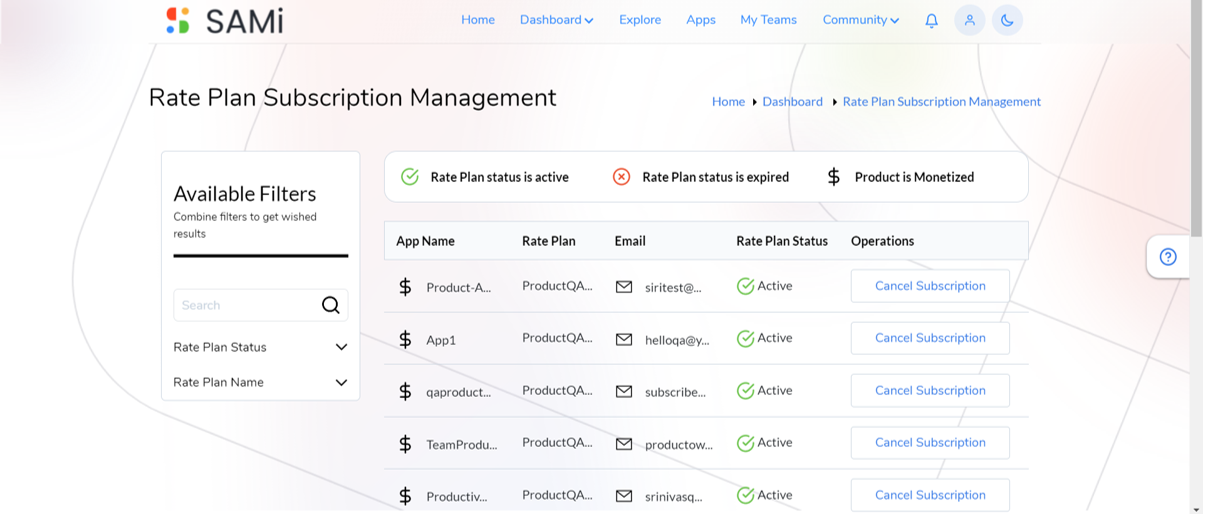1205x518 pixels.
Task: Expand the Community dropdown menu
Action: pos(860,20)
